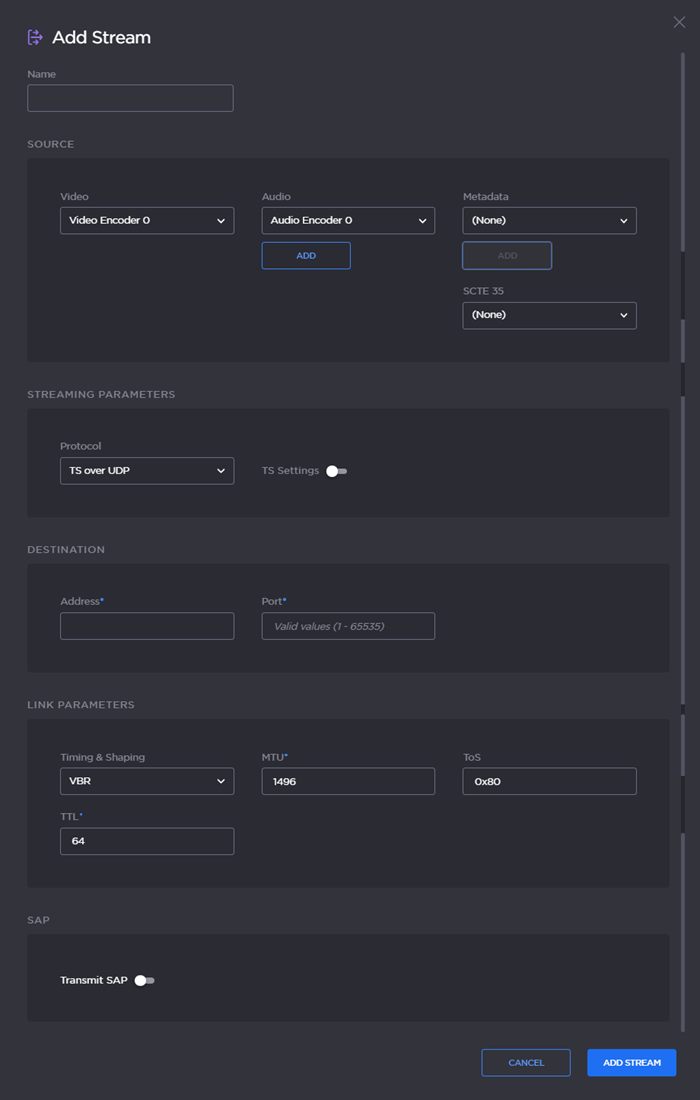The width and height of the screenshot is (700, 1100).
Task: Click ADD button under Metadata
Action: click(x=507, y=256)
